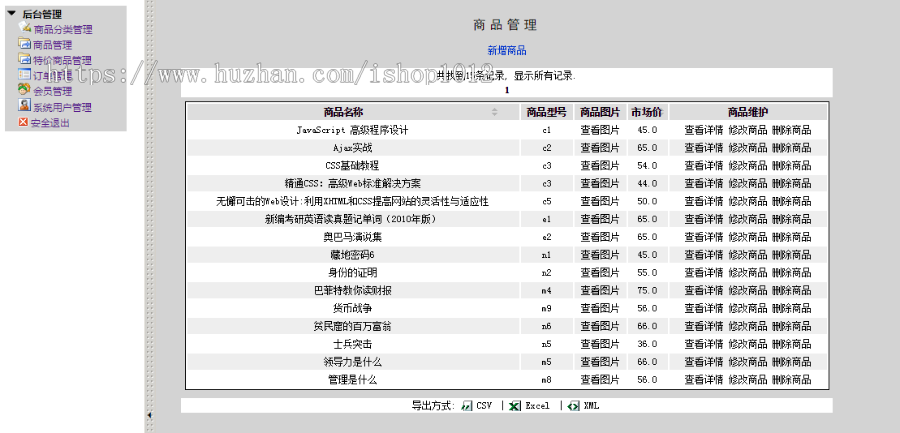Delete product 管理是什么

792,380
